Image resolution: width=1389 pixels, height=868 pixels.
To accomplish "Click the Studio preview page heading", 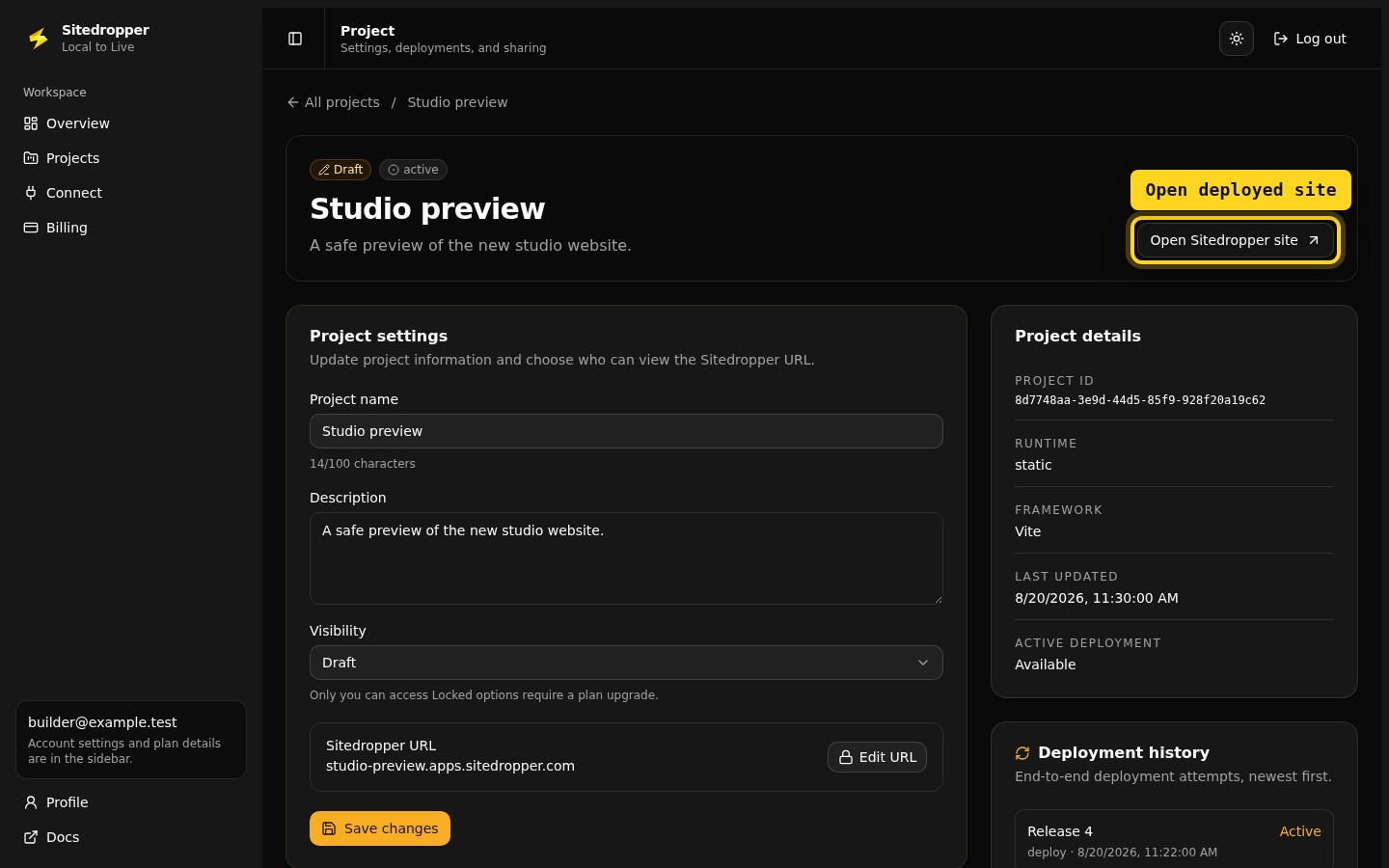I will (427, 208).
